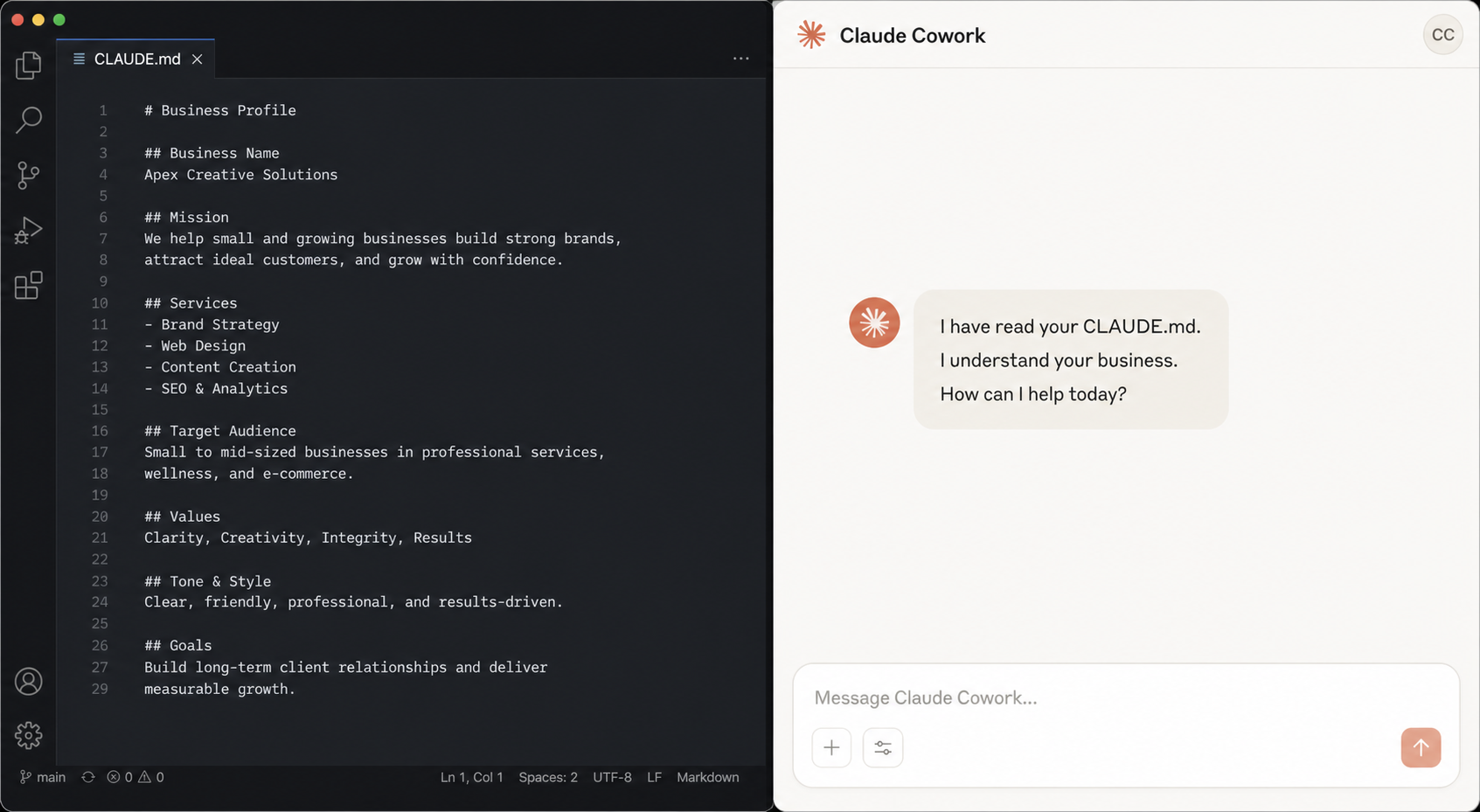
Task: Click the Claude avatar beside the message
Action: point(874,323)
